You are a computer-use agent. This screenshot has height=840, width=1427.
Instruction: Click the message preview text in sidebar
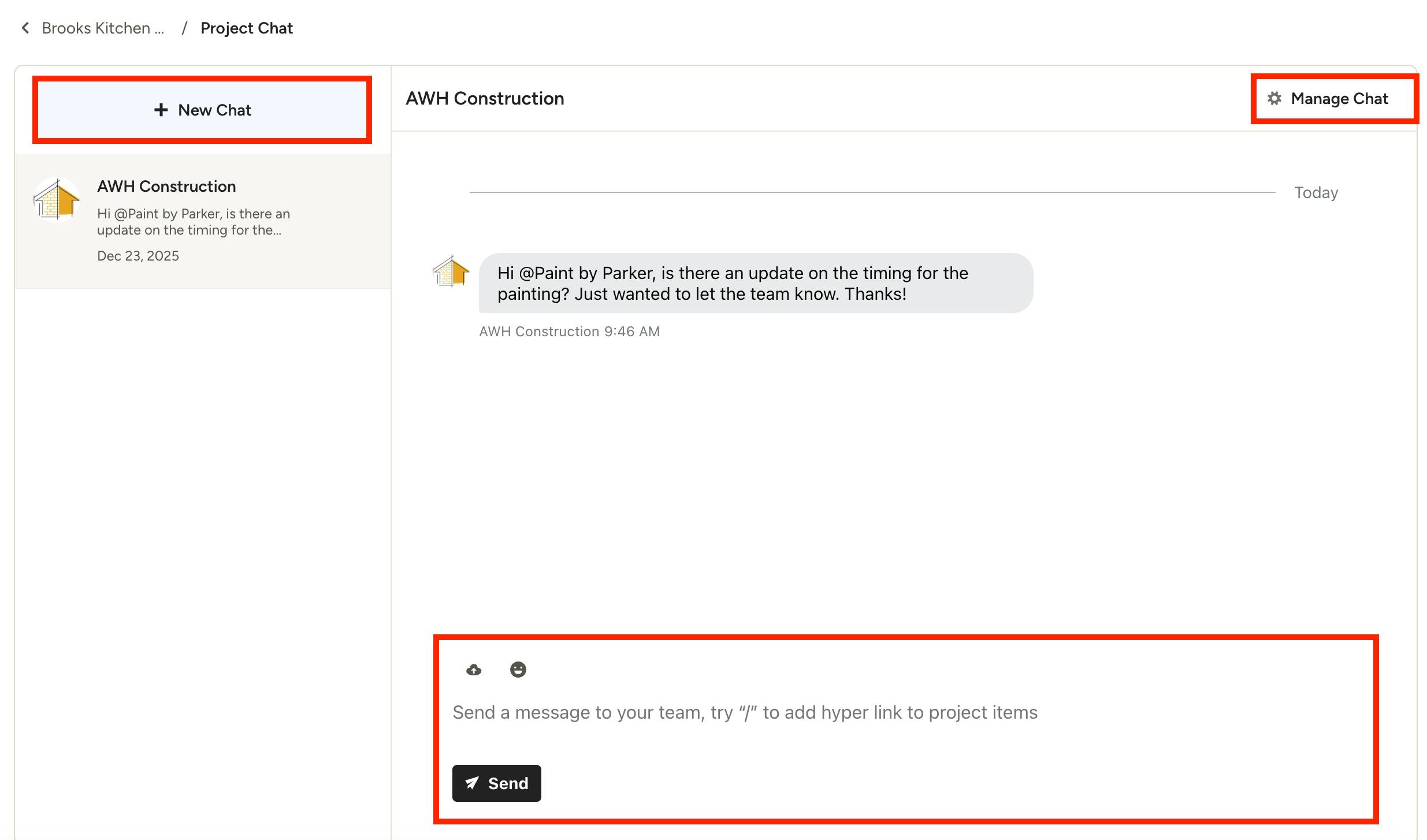pyautogui.click(x=193, y=222)
